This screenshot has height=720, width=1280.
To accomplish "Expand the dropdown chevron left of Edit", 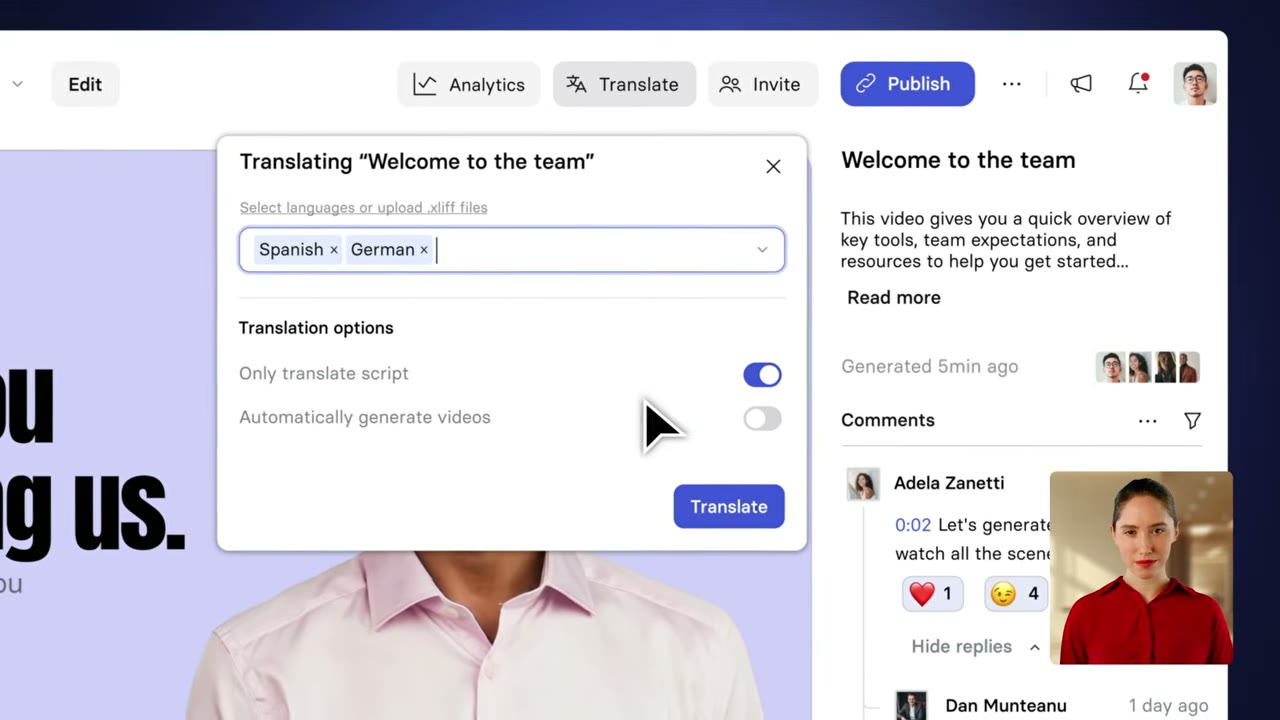I will point(17,84).
